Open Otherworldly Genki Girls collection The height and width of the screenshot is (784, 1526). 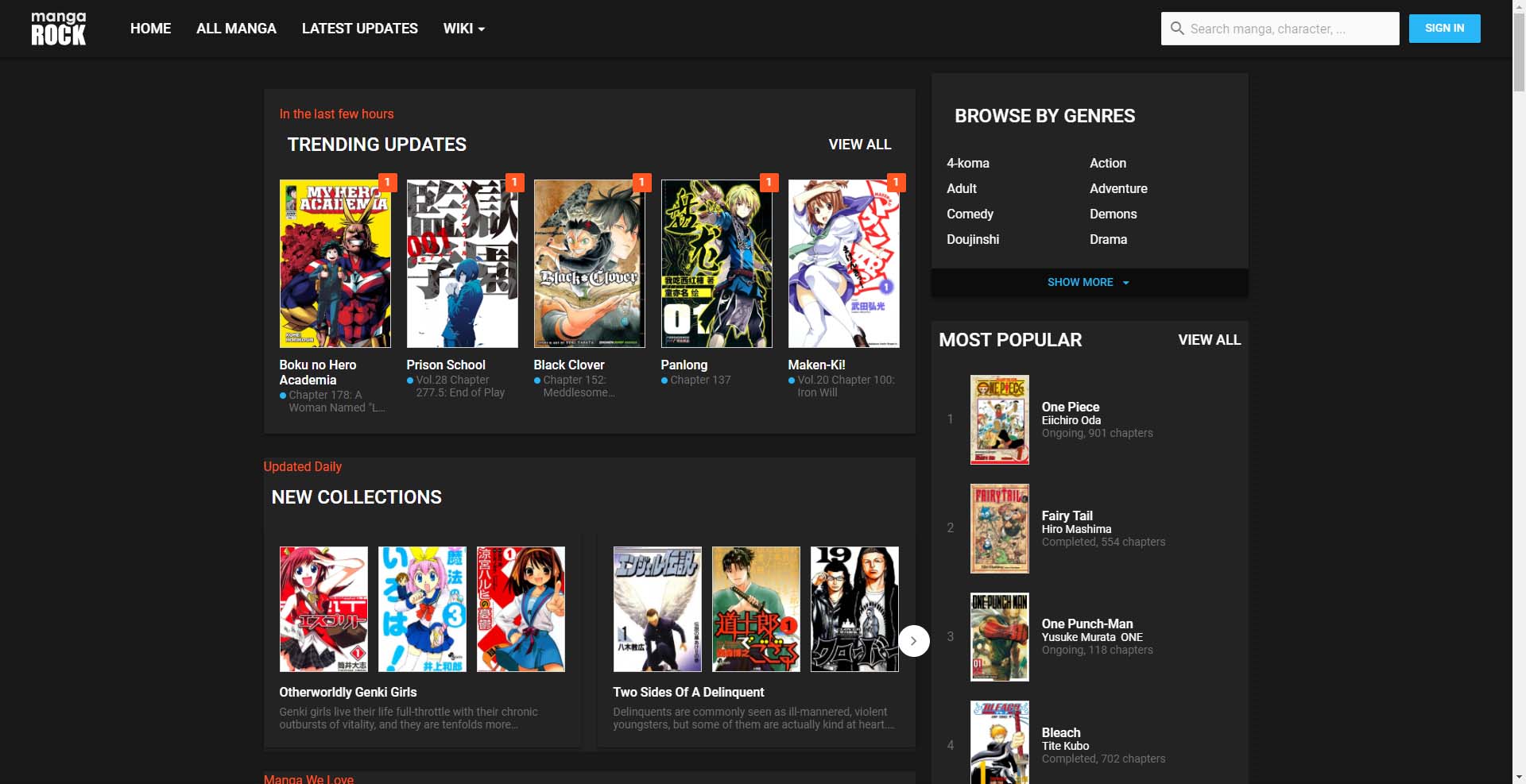tap(347, 692)
